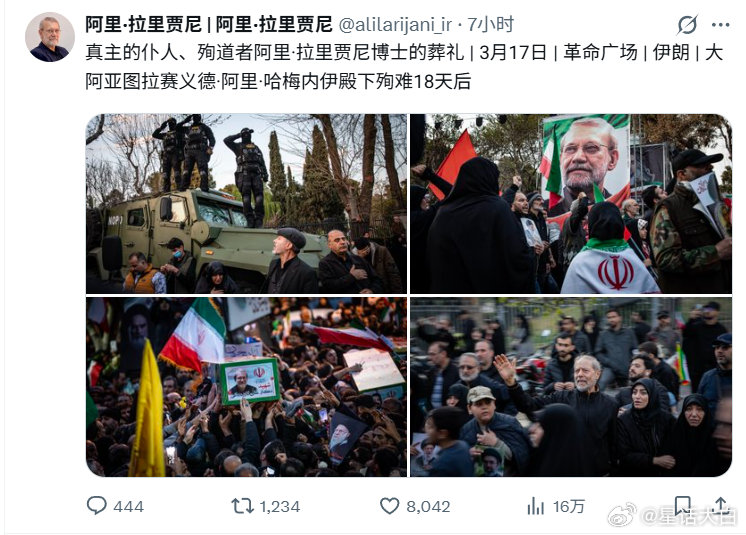This screenshot has height=535, width=746.
Task: Open photo of soldiers saluting on armored vehicle
Action: (x=246, y=204)
